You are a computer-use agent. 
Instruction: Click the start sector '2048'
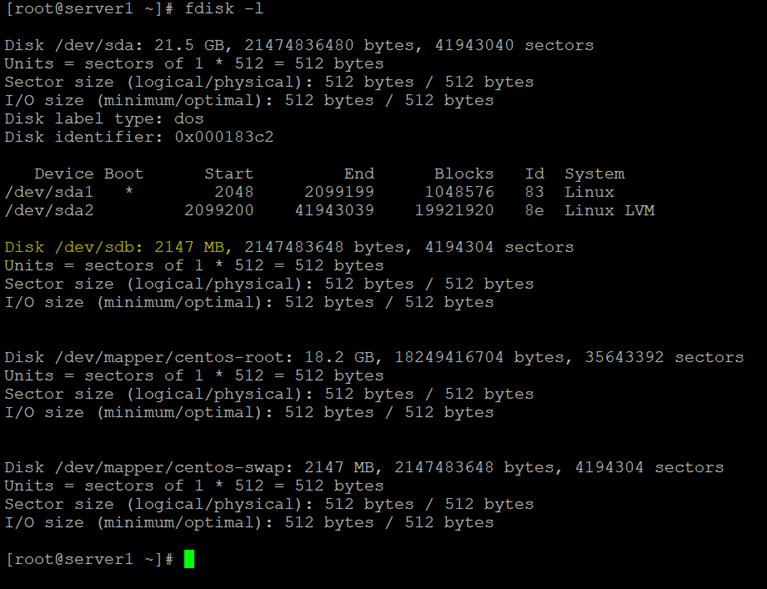click(x=234, y=192)
